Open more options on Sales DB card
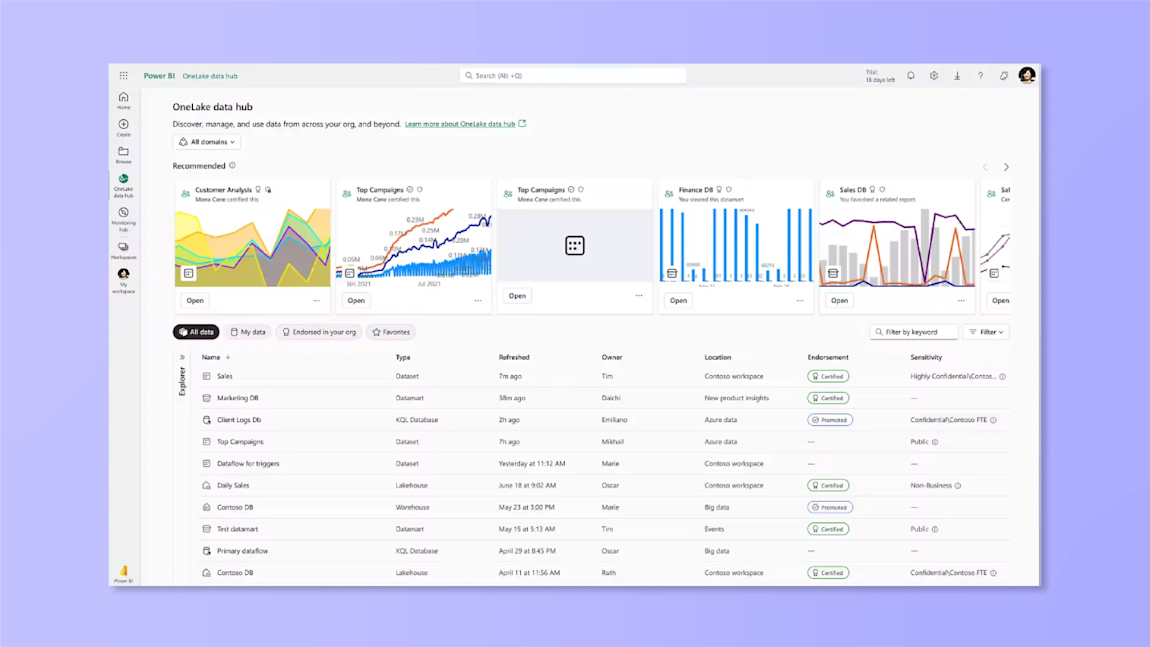The image size is (1150, 647). tap(961, 300)
